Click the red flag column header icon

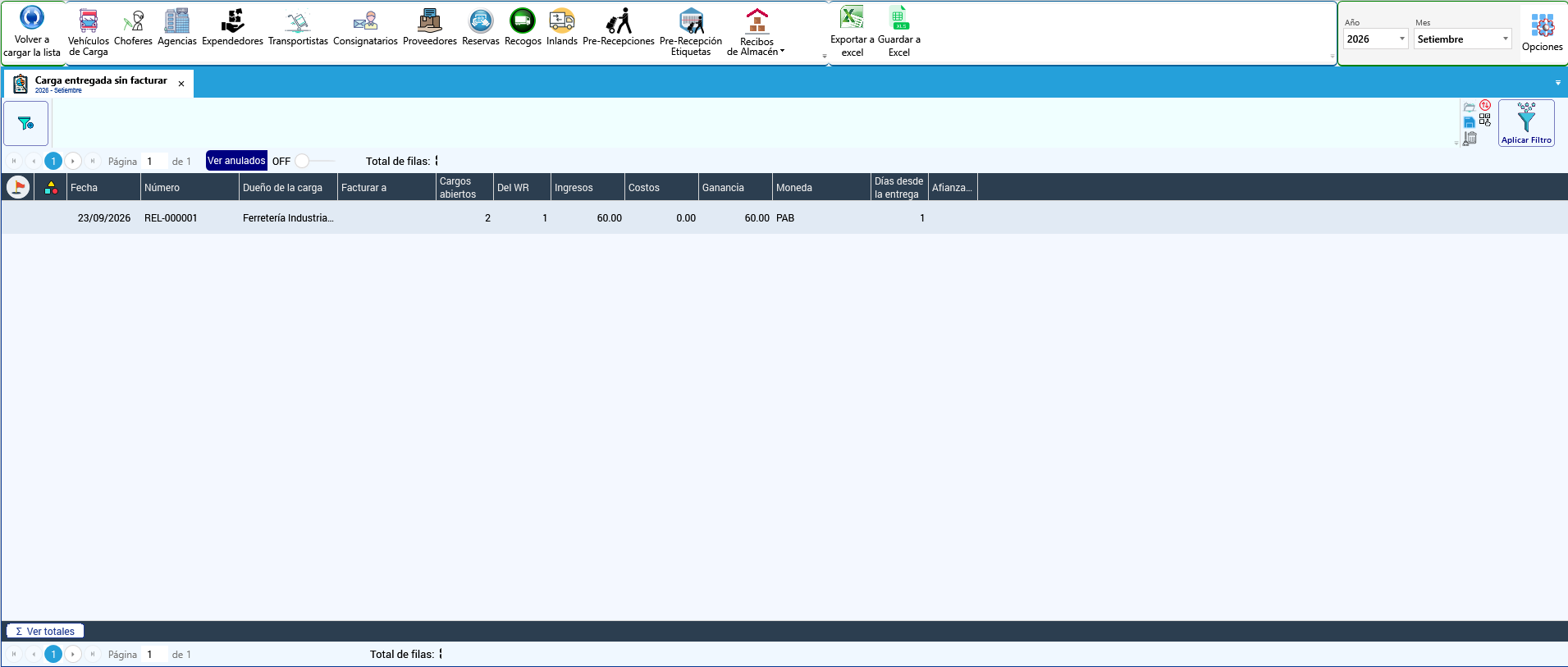[18, 187]
